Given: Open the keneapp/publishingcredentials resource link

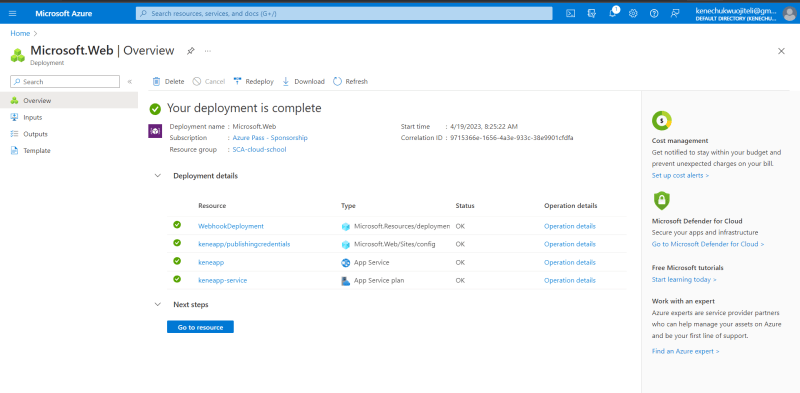Looking at the screenshot, I should point(244,244).
